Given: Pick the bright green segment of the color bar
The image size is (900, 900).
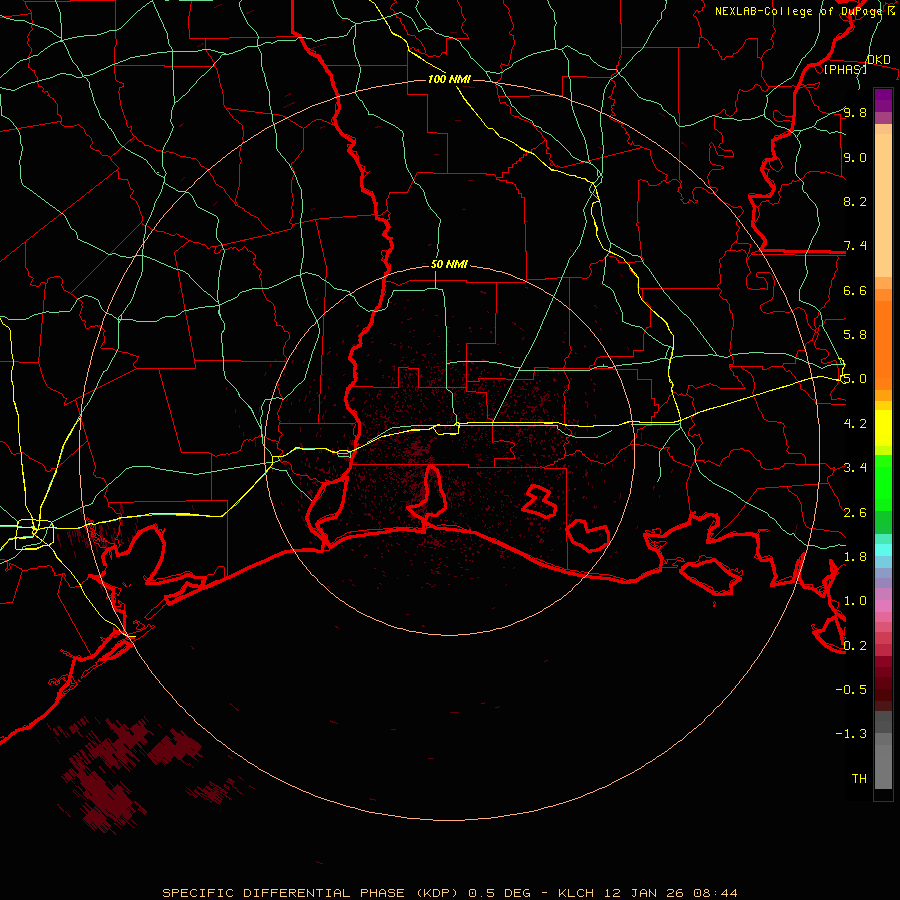Looking at the screenshot, I should 883,483.
